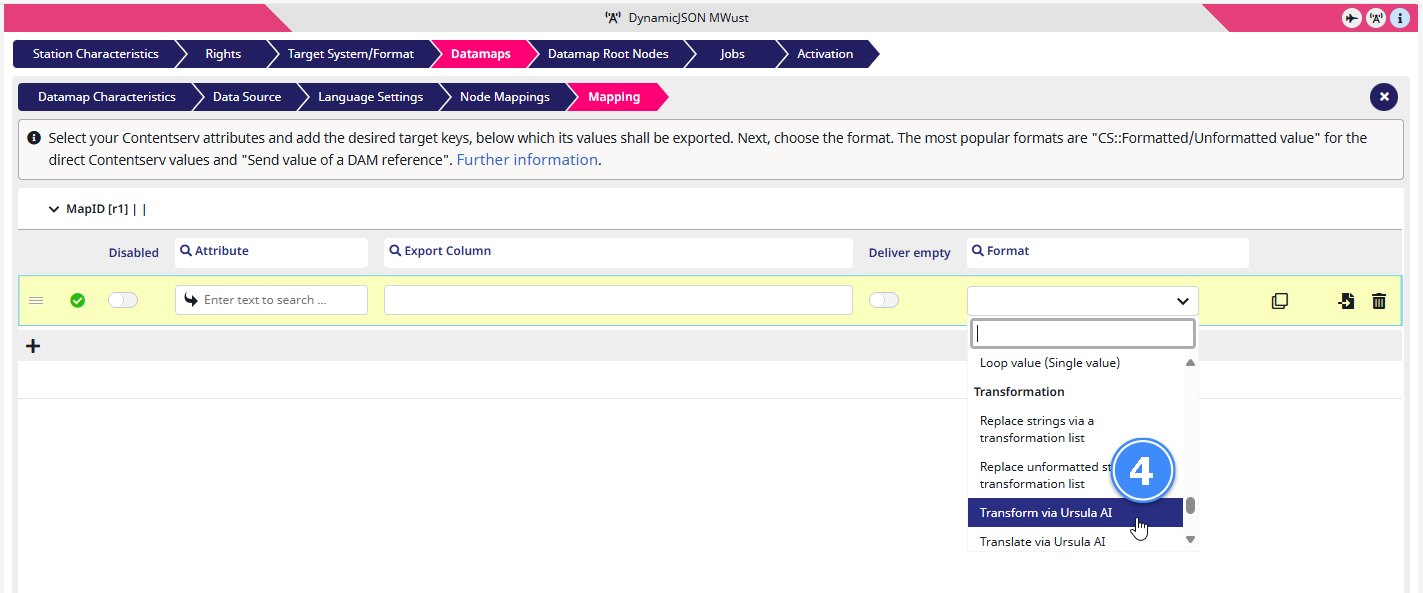Open the Jobs tab
1423x593 pixels.
click(x=732, y=54)
